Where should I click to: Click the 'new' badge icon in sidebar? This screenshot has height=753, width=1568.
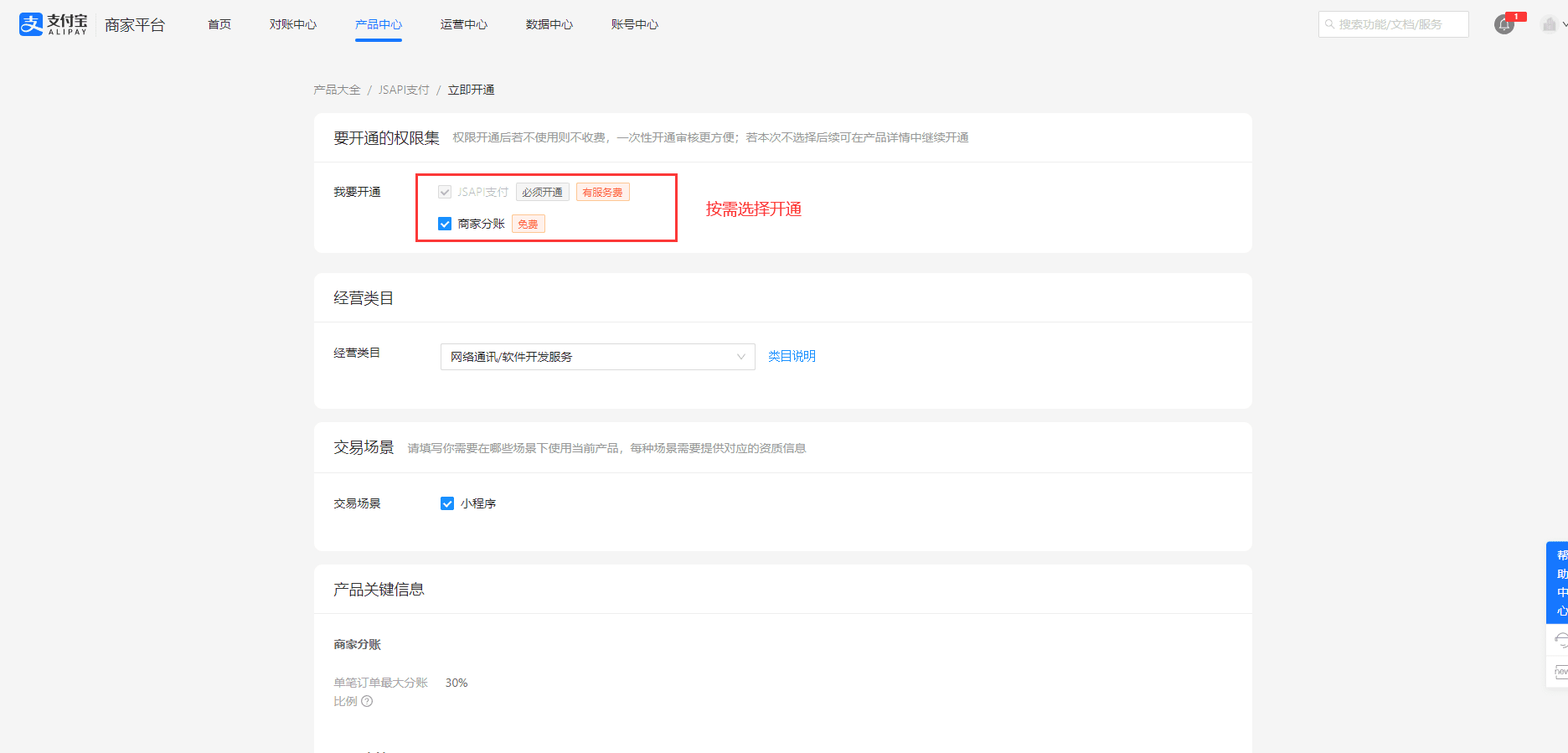click(x=1560, y=672)
